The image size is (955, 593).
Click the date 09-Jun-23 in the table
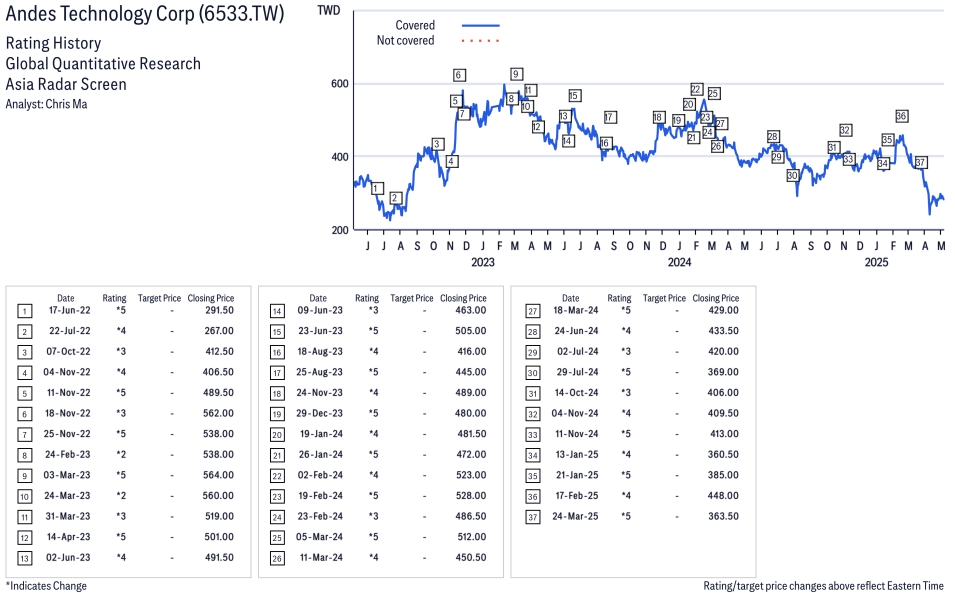320,311
